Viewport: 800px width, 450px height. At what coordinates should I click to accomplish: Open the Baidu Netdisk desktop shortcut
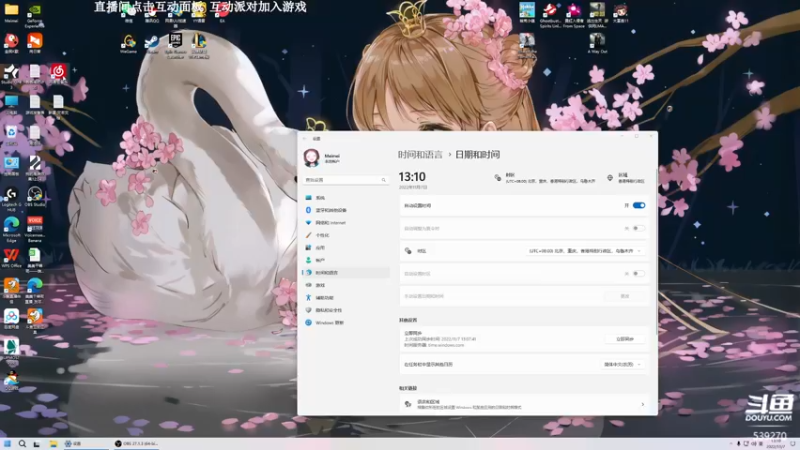(x=11, y=319)
